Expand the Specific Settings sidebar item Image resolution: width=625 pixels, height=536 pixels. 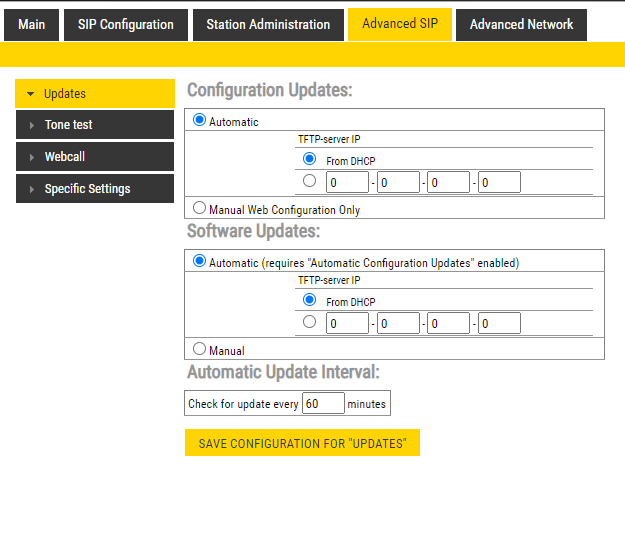(x=95, y=189)
